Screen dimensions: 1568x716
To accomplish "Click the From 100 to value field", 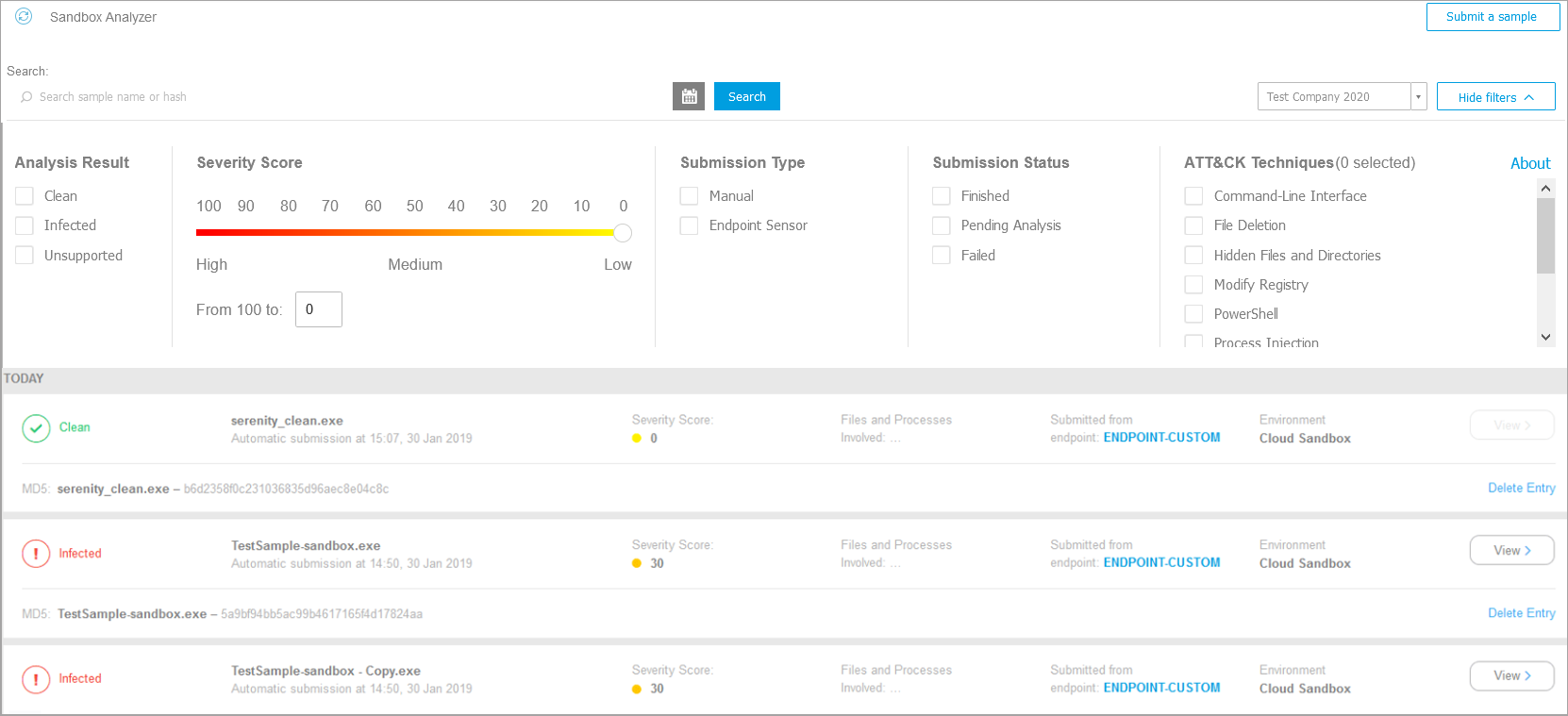I will coord(319,309).
